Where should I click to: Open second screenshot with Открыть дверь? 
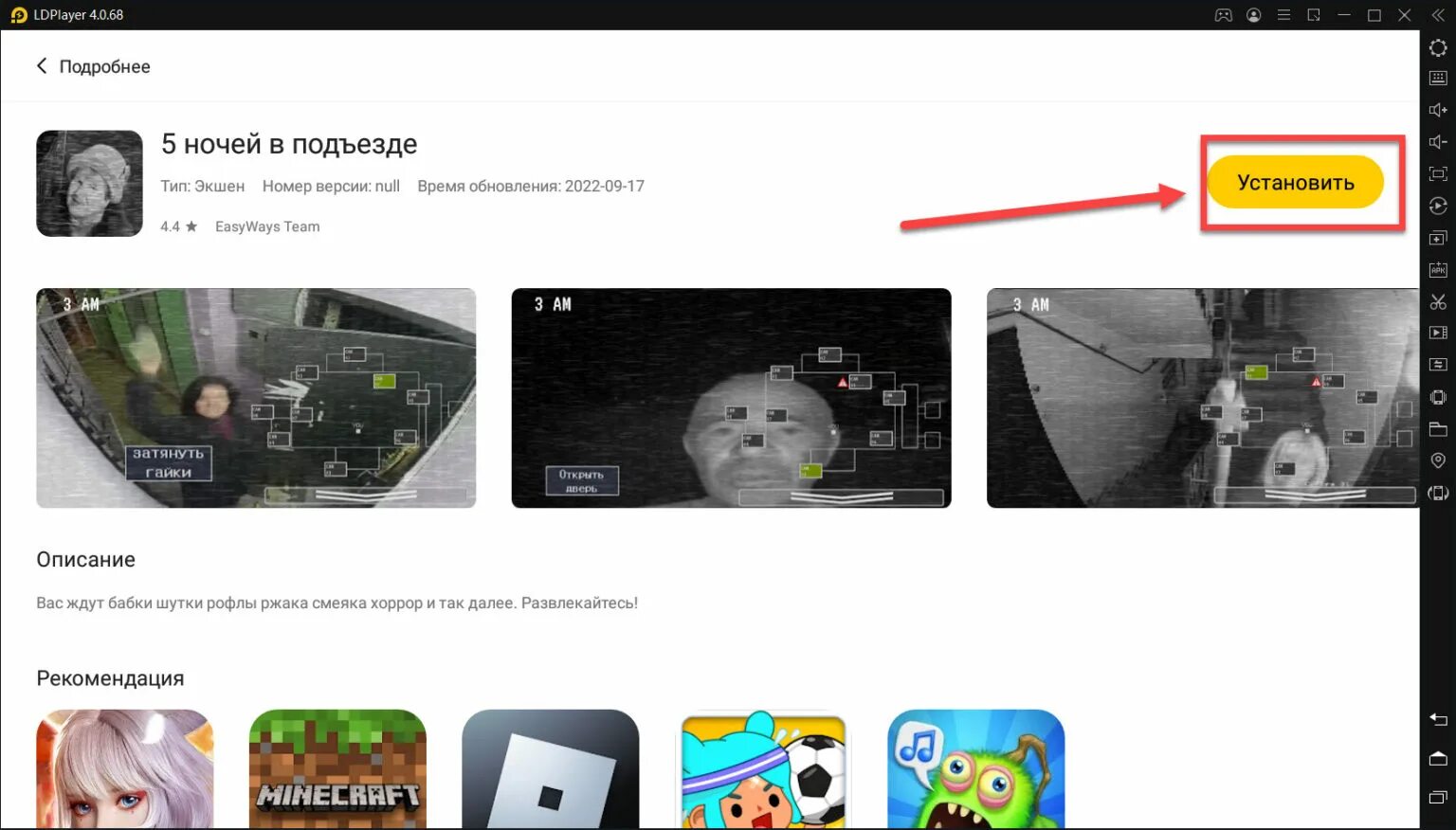[731, 398]
